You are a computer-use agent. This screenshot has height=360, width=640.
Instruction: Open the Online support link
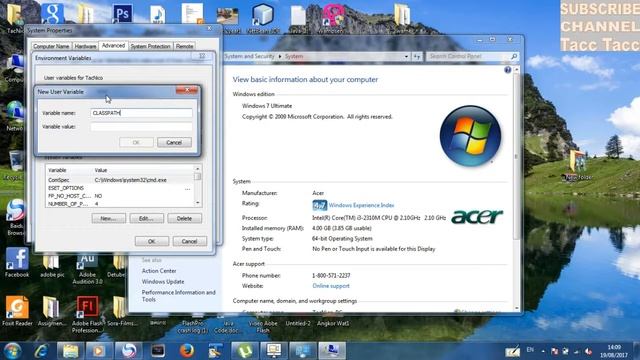[331, 286]
